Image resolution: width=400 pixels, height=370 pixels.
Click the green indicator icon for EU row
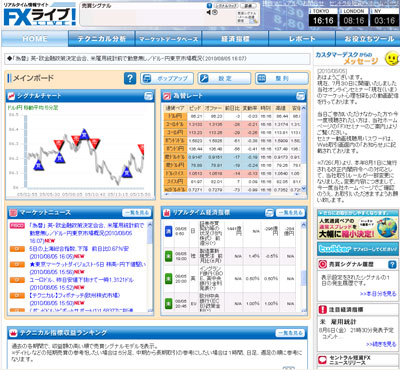(169, 303)
